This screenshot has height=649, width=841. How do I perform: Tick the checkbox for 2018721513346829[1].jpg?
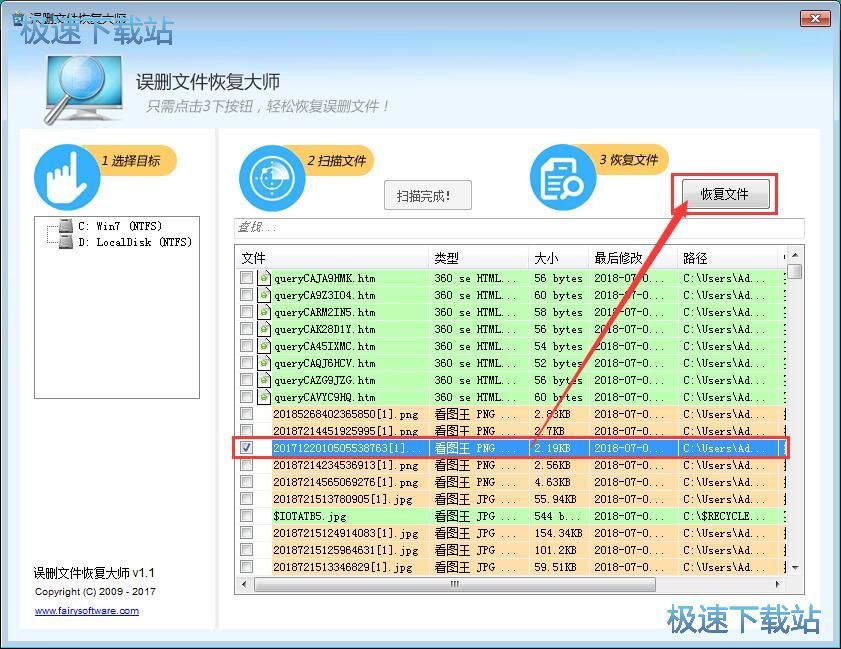246,567
